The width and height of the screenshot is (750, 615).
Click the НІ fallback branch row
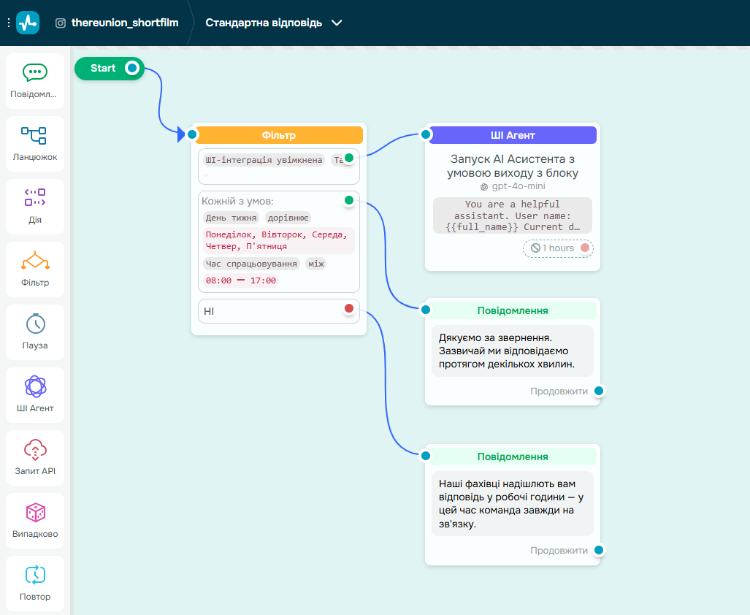[x=279, y=311]
